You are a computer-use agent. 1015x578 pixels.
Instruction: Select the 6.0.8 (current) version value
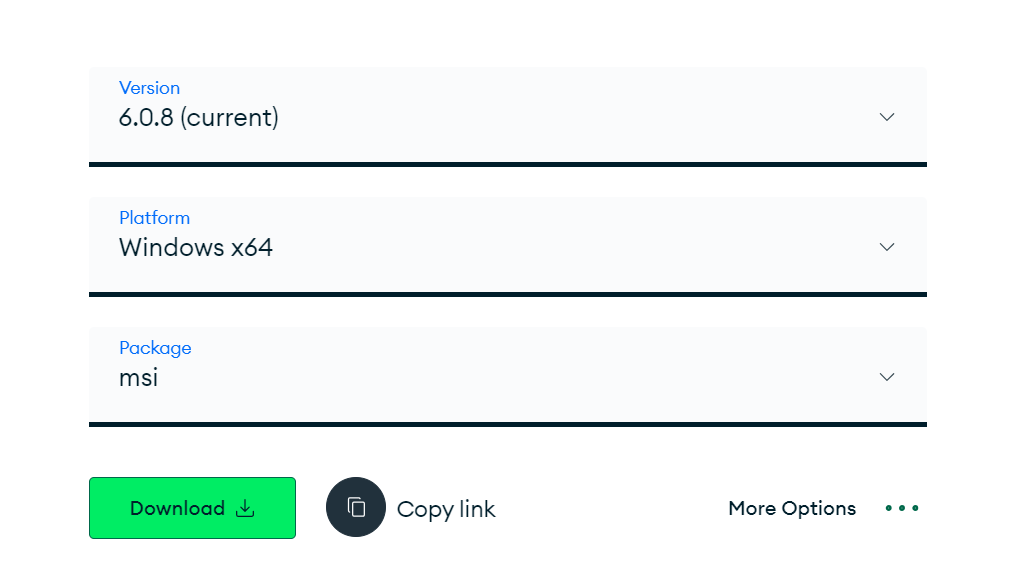pos(198,118)
